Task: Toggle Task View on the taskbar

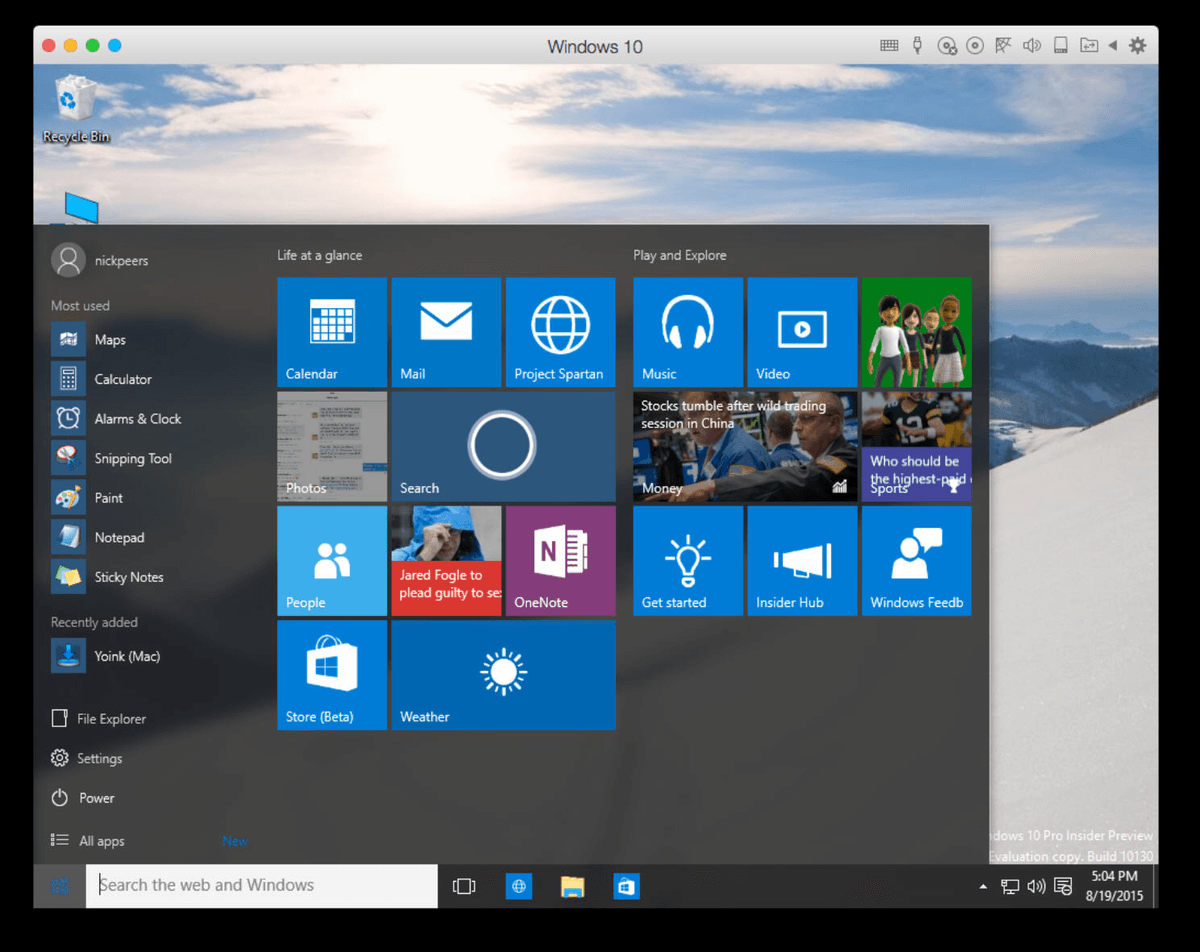Action: coord(463,886)
